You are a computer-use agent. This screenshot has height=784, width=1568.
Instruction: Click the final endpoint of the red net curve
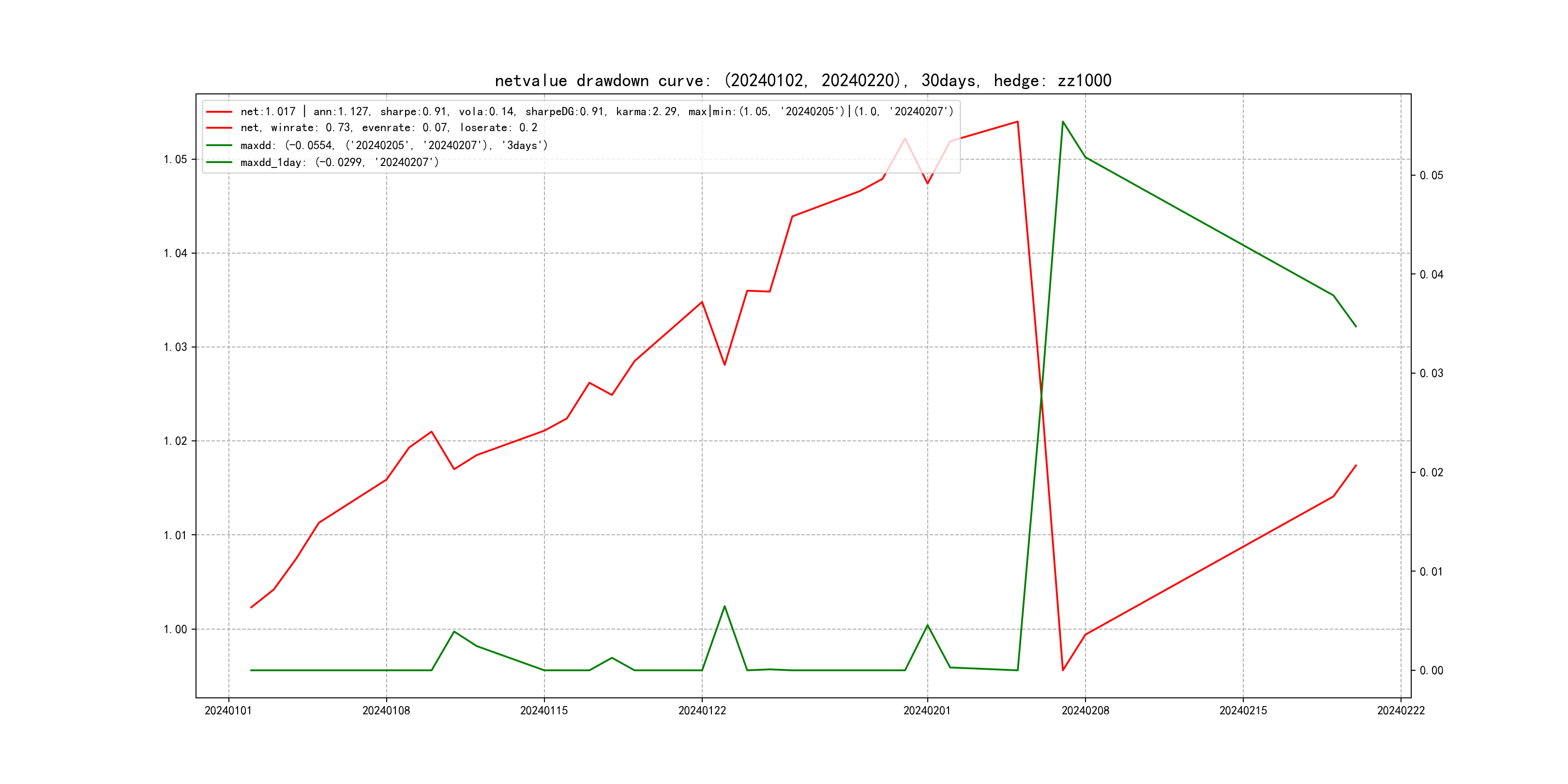pos(1356,465)
